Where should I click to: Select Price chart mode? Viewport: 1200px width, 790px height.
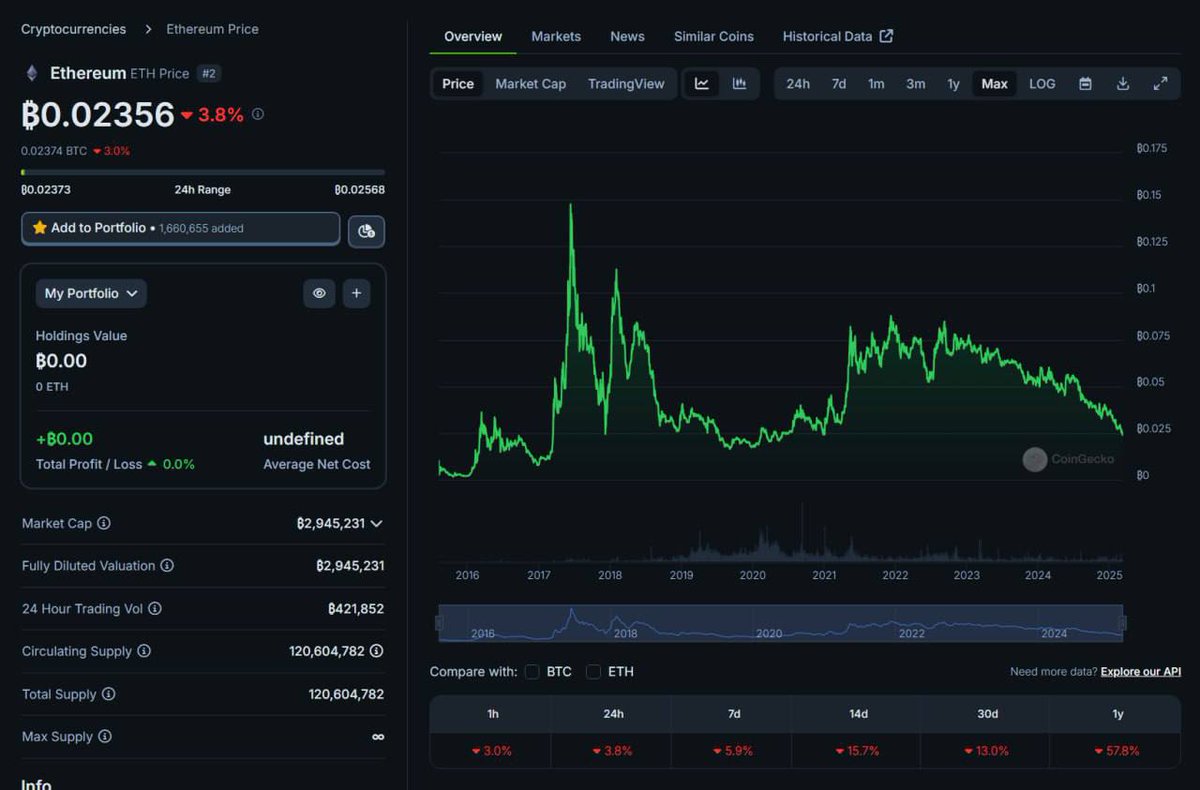[x=458, y=84]
